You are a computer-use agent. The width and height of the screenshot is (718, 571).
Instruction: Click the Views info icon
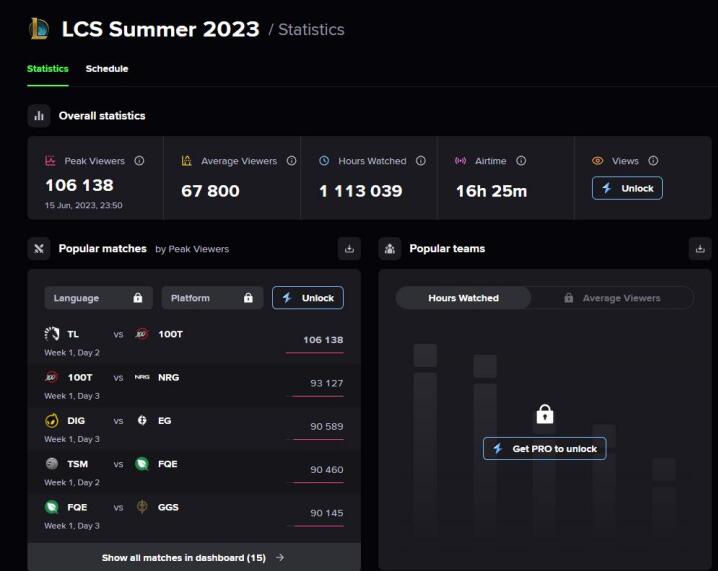(653, 161)
